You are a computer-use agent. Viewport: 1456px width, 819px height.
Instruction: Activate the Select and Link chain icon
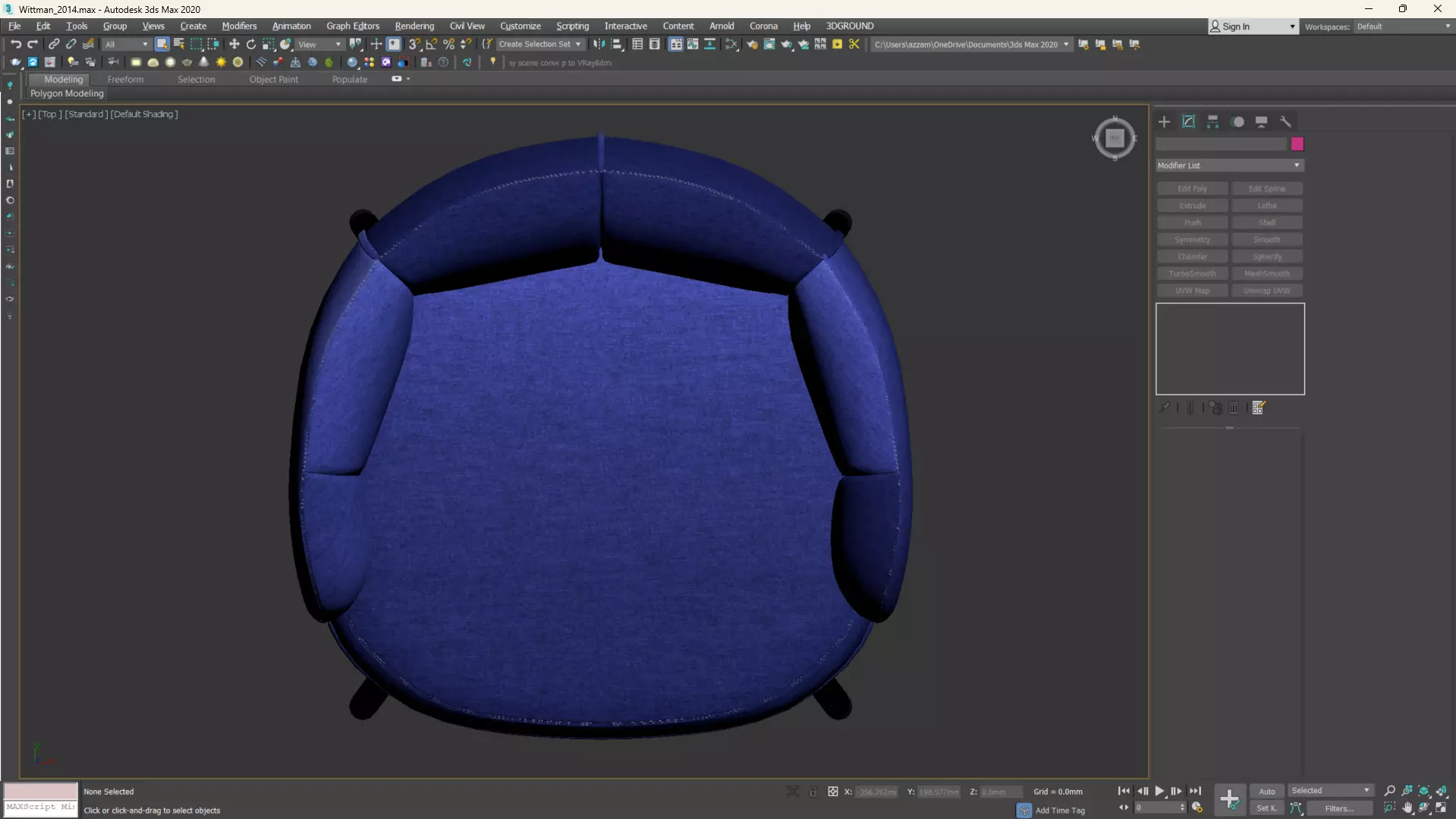tap(54, 44)
